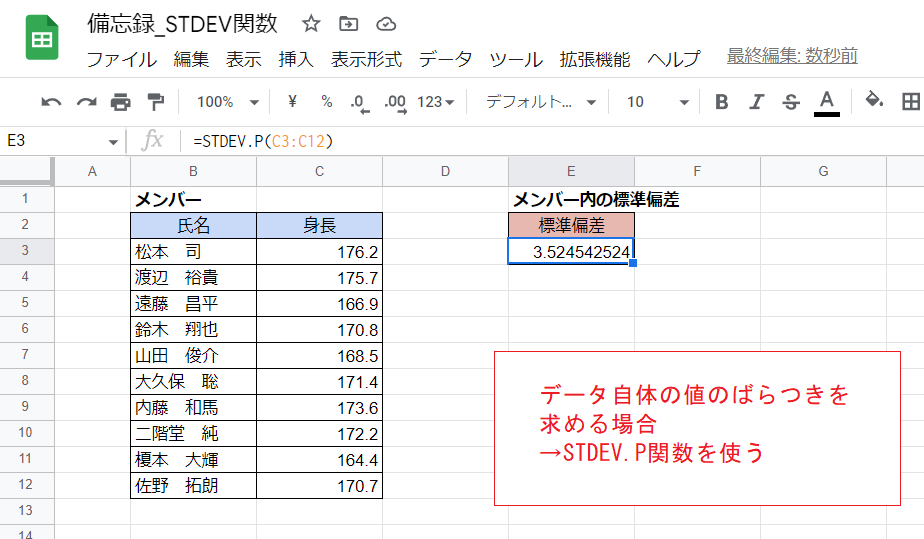Print the spreadsheet

point(121,102)
